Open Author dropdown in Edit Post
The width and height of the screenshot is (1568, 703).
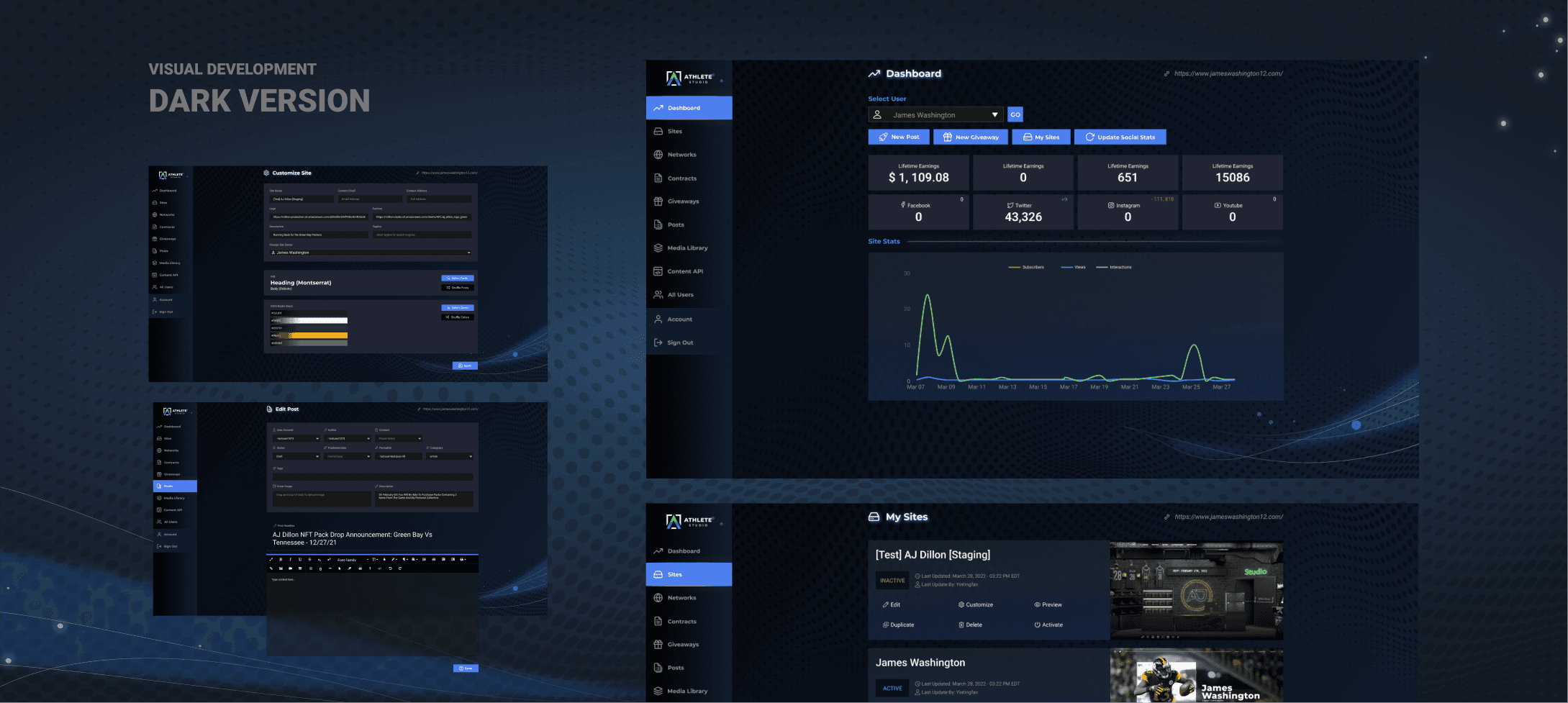point(348,438)
